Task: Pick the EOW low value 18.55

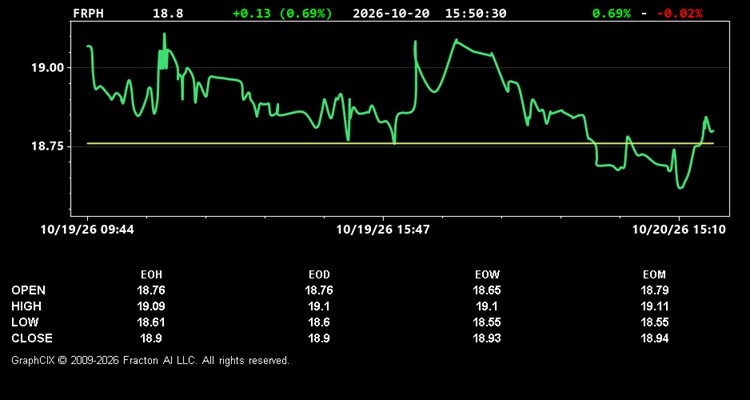Action: coord(487,322)
